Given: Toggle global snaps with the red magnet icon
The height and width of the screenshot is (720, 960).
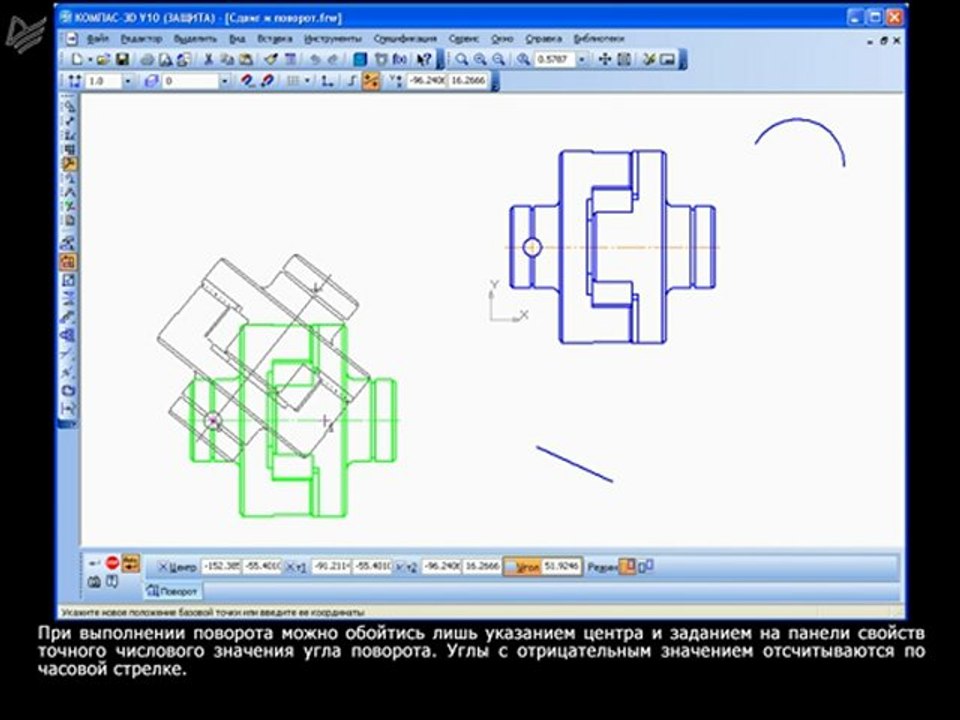Looking at the screenshot, I should (x=247, y=81).
